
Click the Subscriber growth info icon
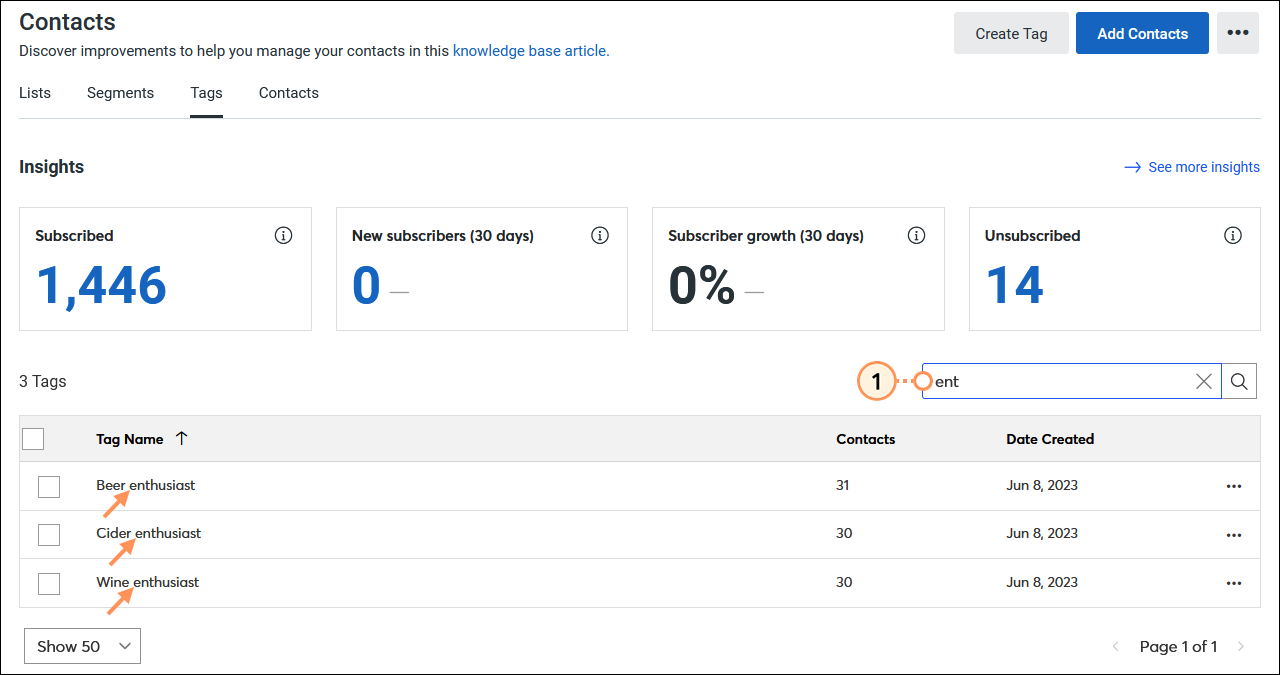916,235
